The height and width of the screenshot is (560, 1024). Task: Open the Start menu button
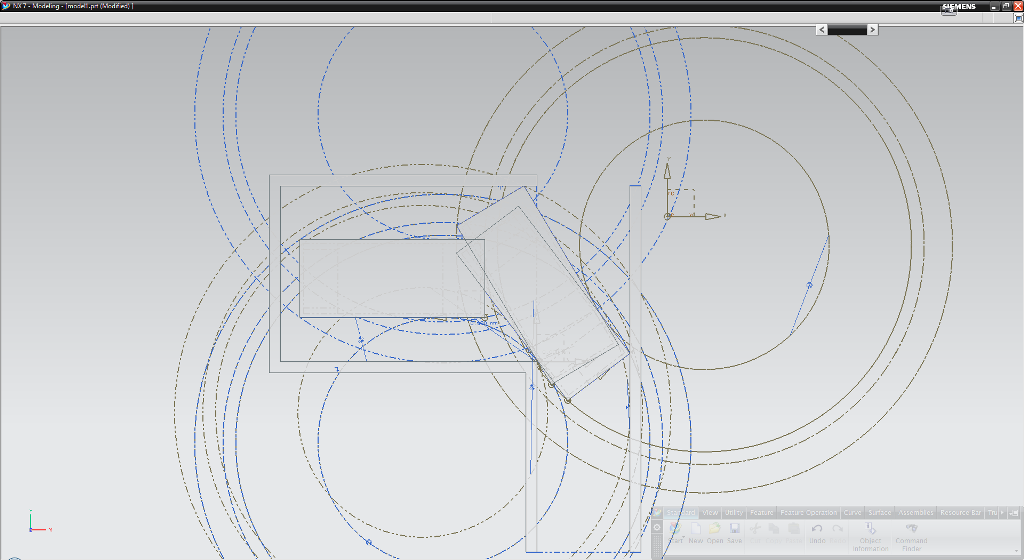point(676,533)
